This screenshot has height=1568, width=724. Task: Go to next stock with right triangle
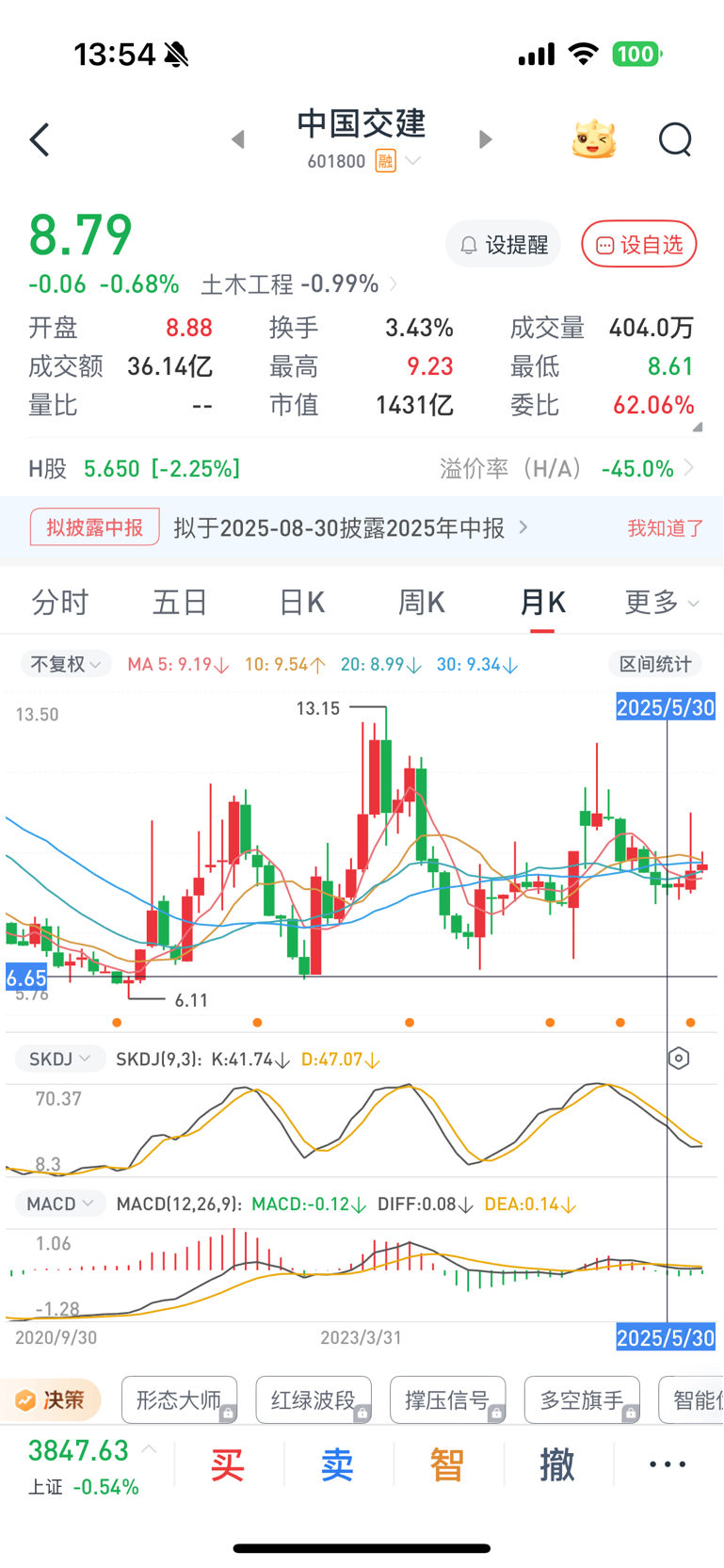coord(485,139)
